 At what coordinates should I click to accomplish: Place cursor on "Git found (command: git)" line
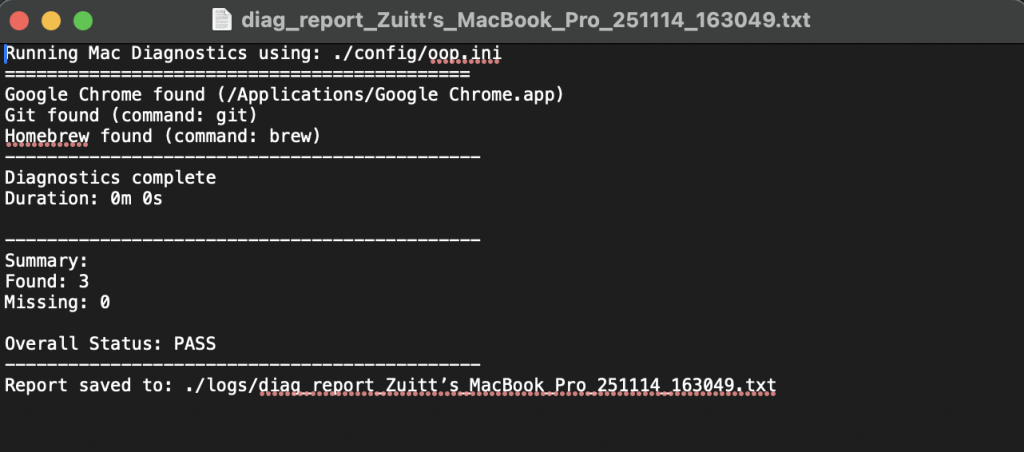tap(131, 115)
